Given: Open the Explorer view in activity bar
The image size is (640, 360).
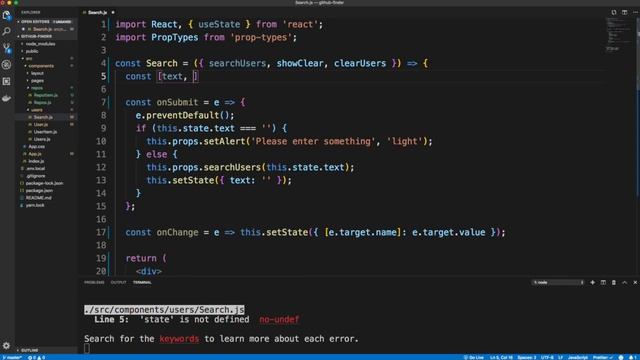Looking at the screenshot, I should pos(7,16).
